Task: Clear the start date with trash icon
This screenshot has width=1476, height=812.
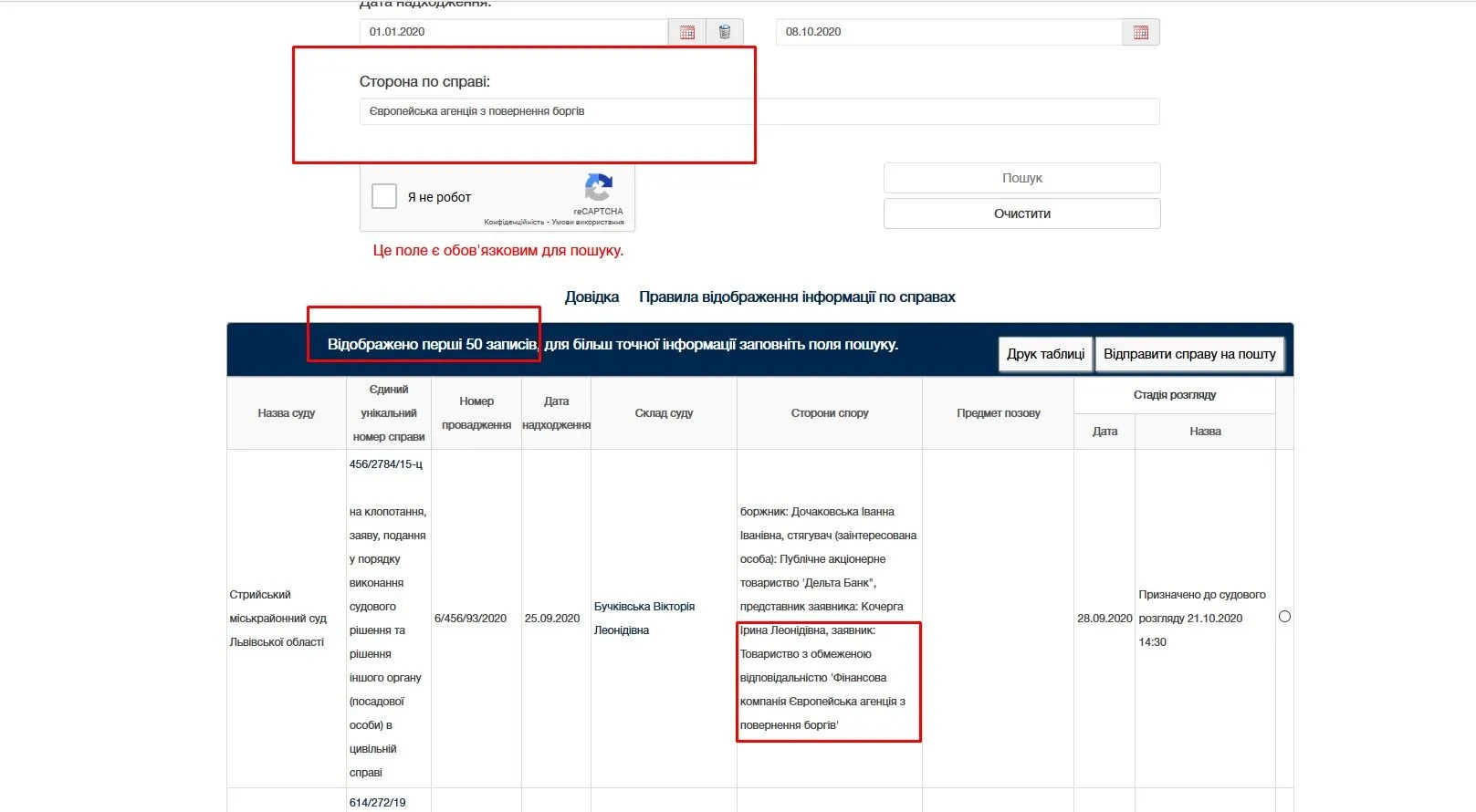Action: pyautogui.click(x=725, y=32)
